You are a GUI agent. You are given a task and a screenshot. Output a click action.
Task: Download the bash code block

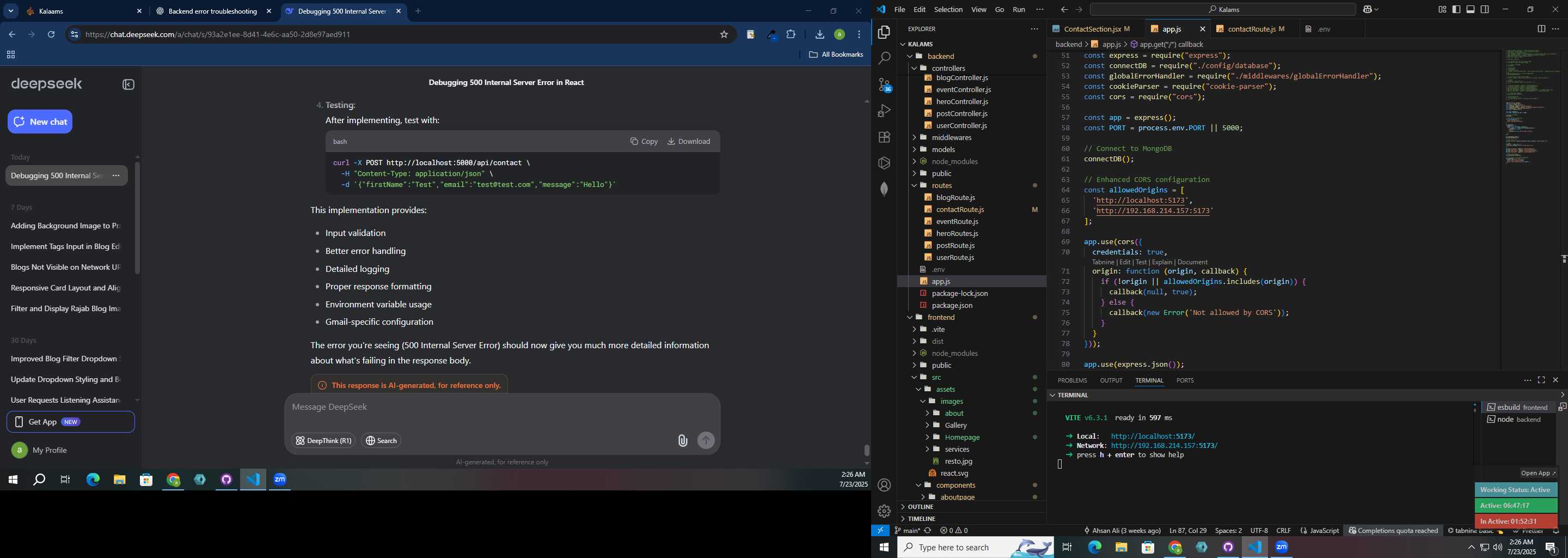(x=689, y=141)
